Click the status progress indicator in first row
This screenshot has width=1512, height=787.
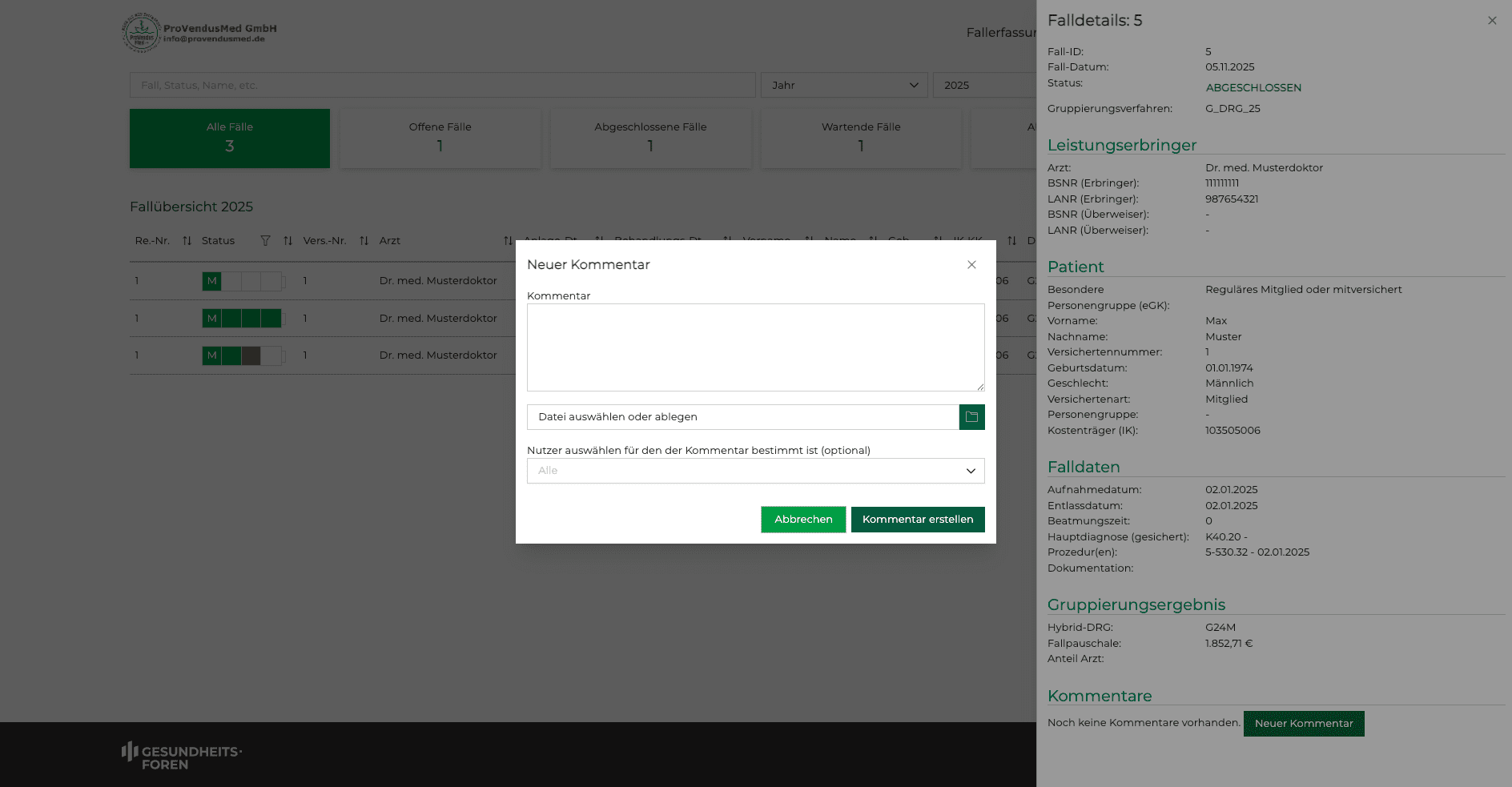click(x=243, y=281)
